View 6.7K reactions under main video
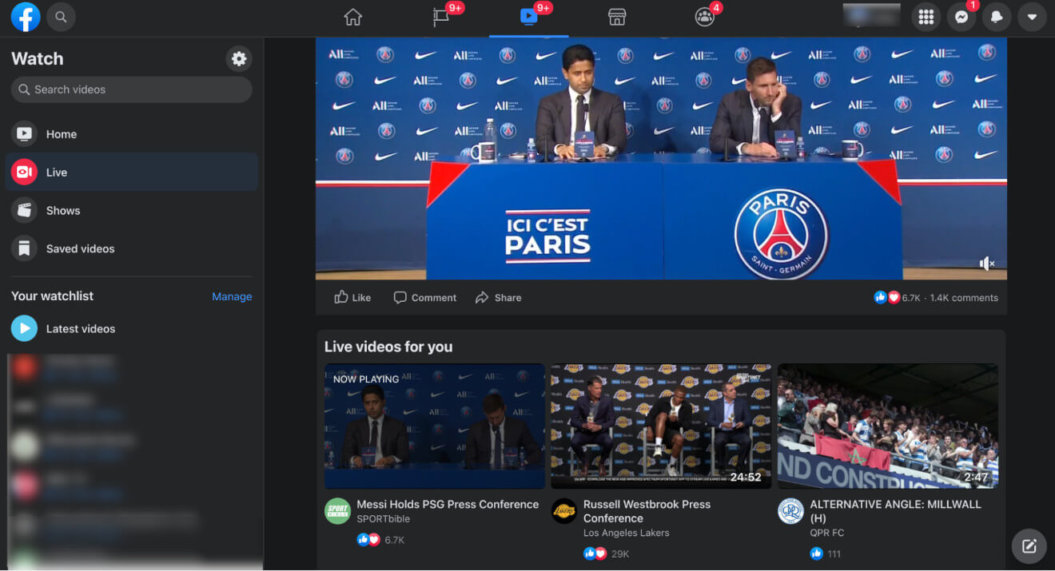 [896, 298]
